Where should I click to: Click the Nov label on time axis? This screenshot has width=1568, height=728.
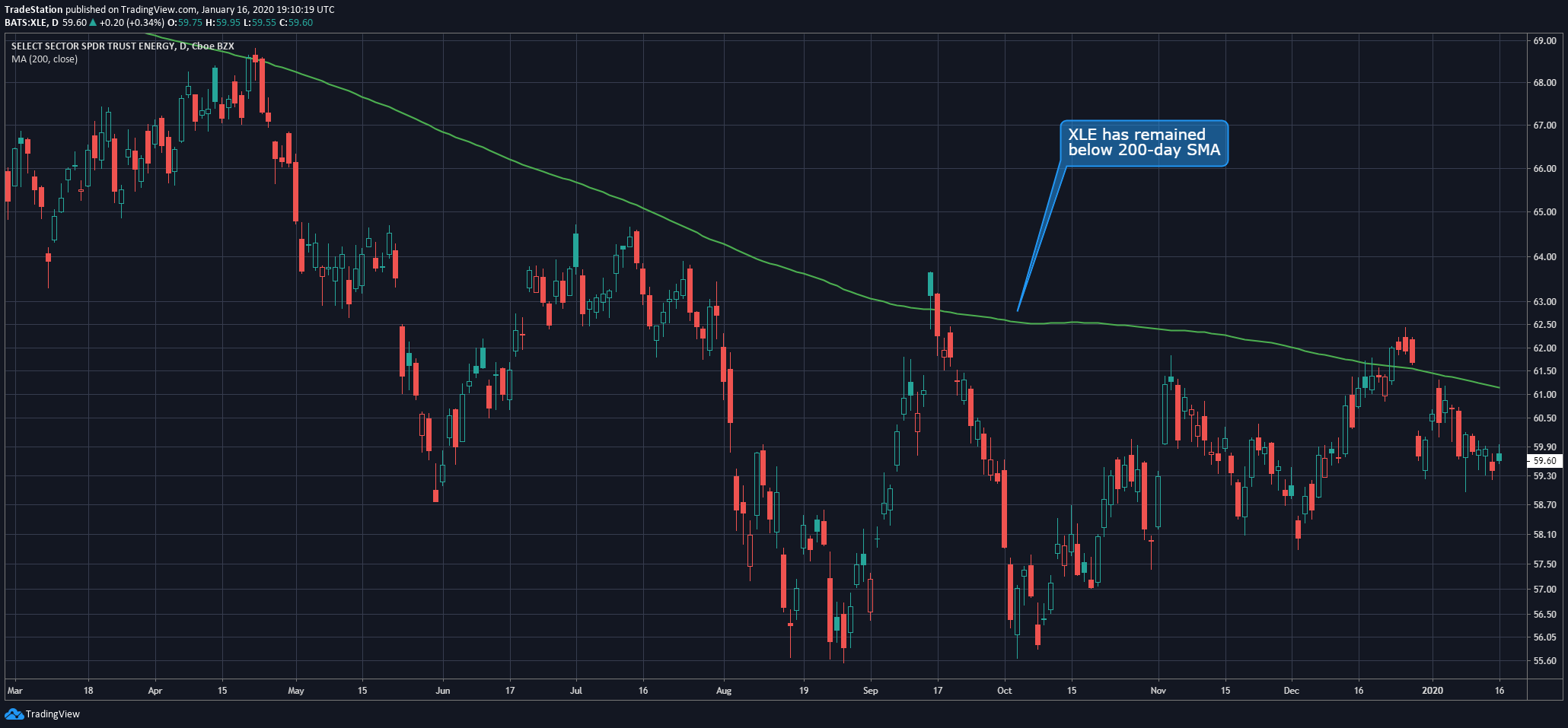[1158, 691]
